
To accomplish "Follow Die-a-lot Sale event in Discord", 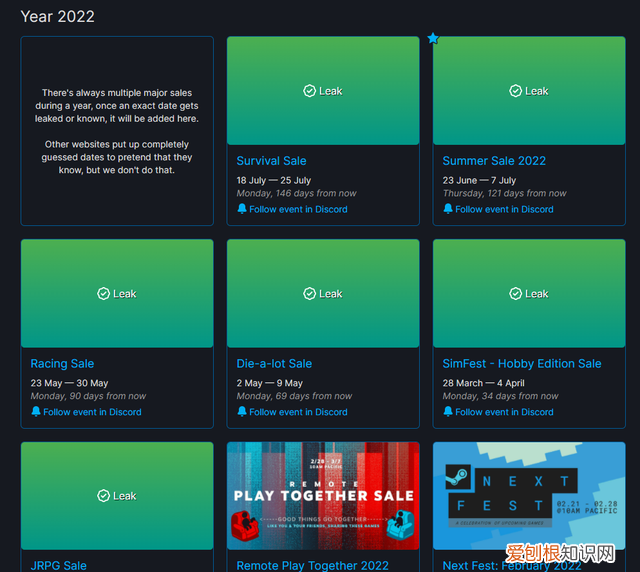I will click(298, 412).
